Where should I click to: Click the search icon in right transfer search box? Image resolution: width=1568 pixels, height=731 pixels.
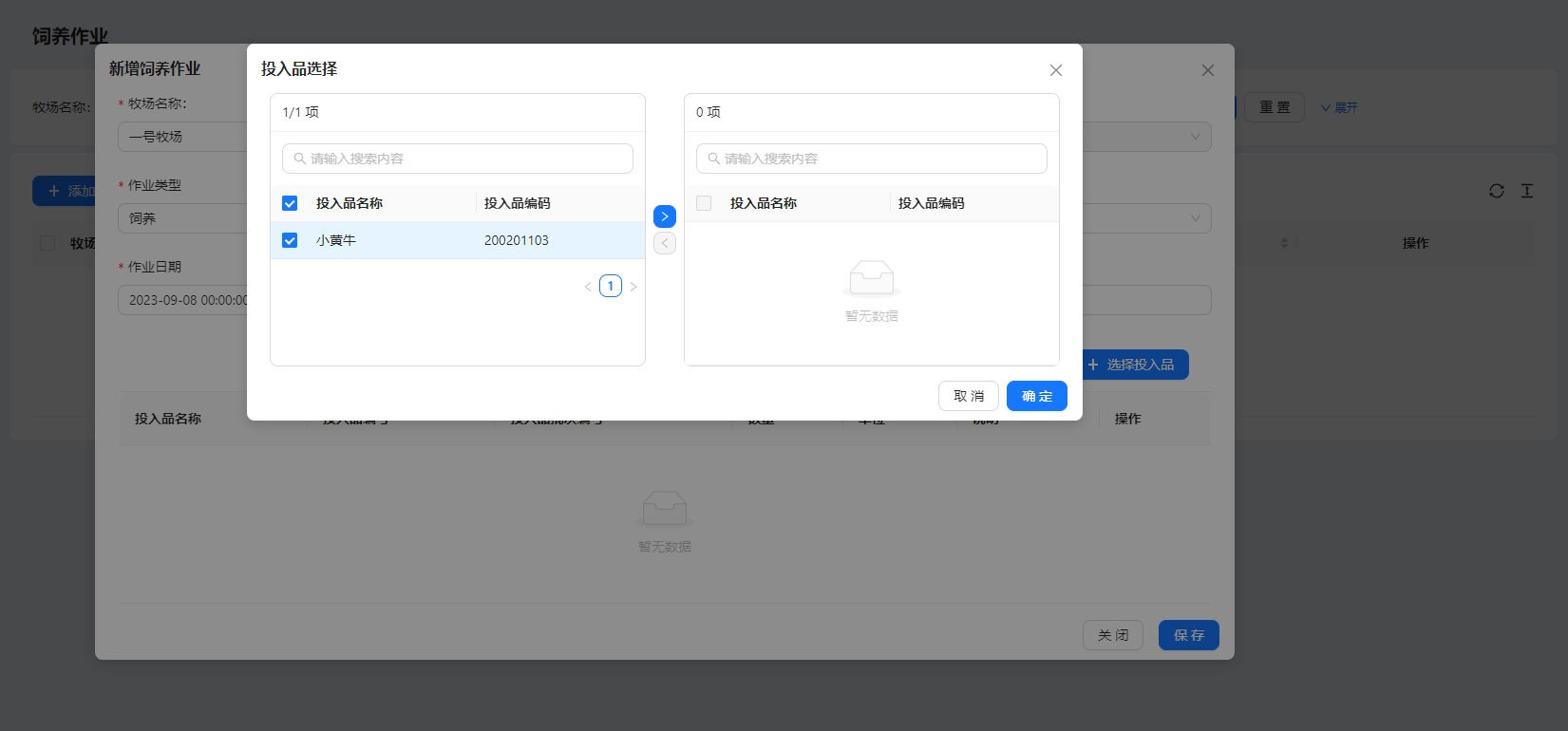tap(713, 159)
